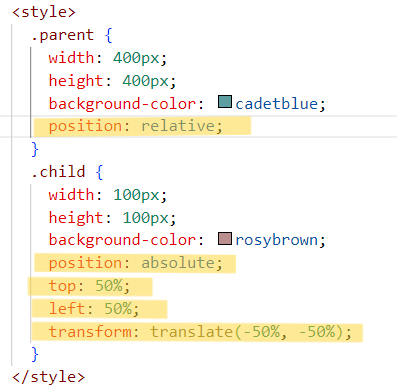Click the .parent selector

(x=62, y=35)
